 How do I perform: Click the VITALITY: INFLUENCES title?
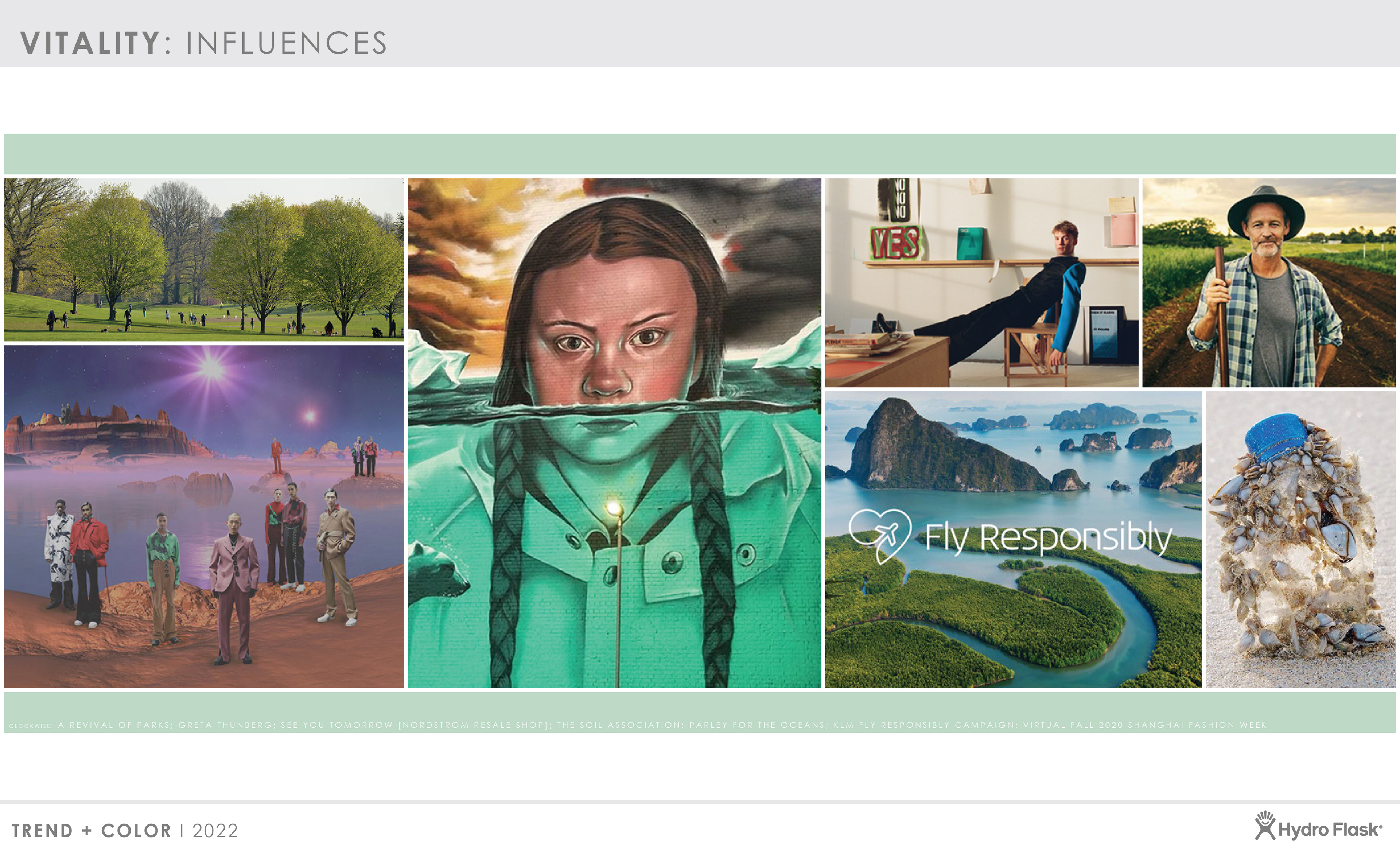(x=203, y=43)
